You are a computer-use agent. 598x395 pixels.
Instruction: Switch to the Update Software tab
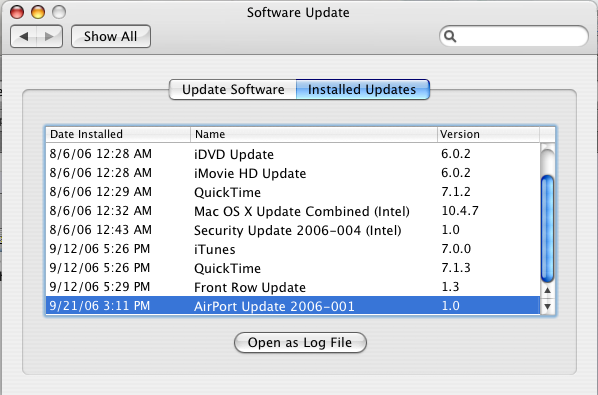[233, 90]
